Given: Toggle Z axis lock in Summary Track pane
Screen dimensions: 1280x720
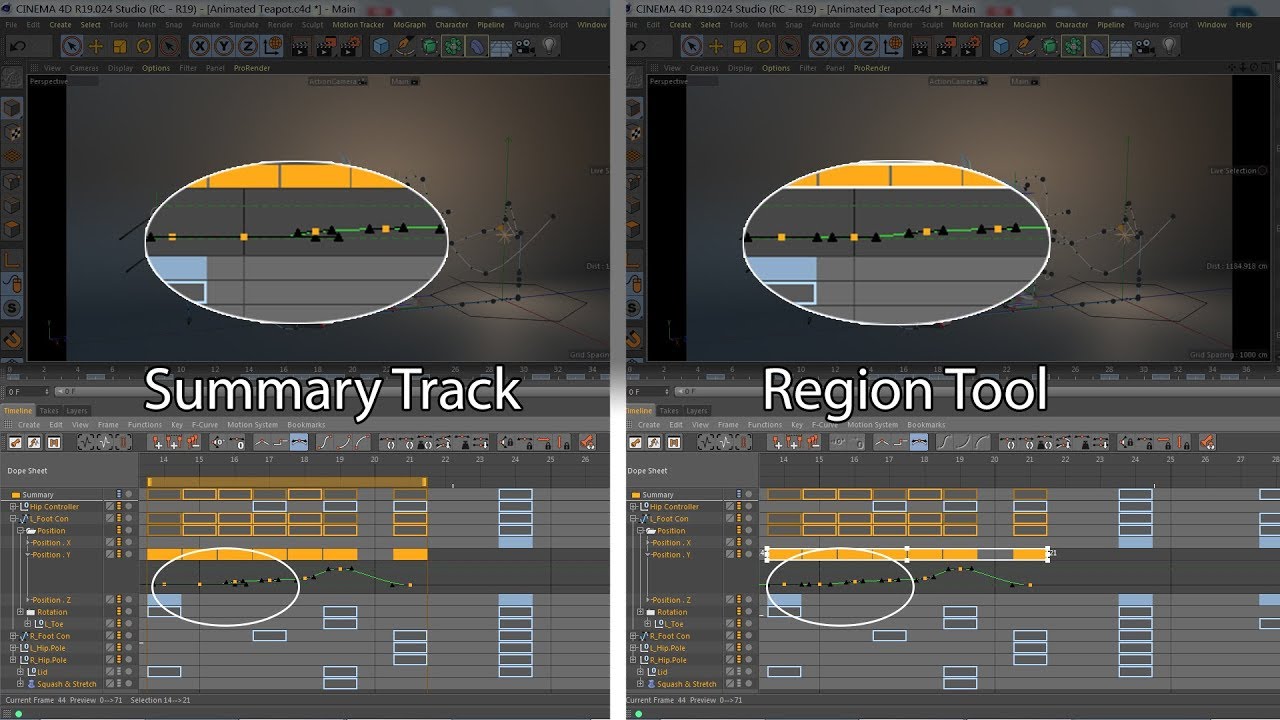Looking at the screenshot, I should coord(247,45).
